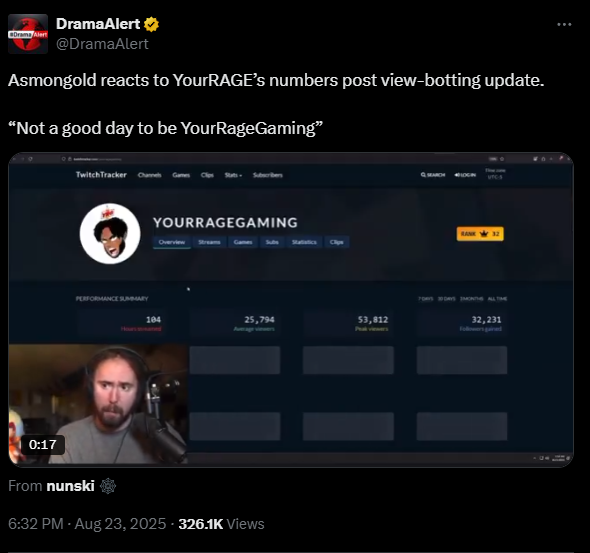Click the 326.1K Views count
Image resolution: width=590 pixels, height=553 pixels.
221,524
